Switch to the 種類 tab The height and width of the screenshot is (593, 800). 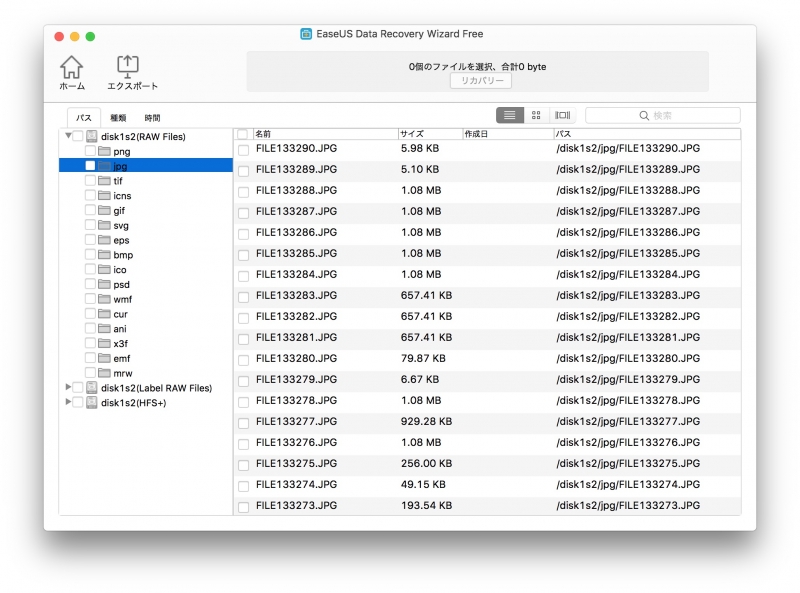tap(118, 118)
